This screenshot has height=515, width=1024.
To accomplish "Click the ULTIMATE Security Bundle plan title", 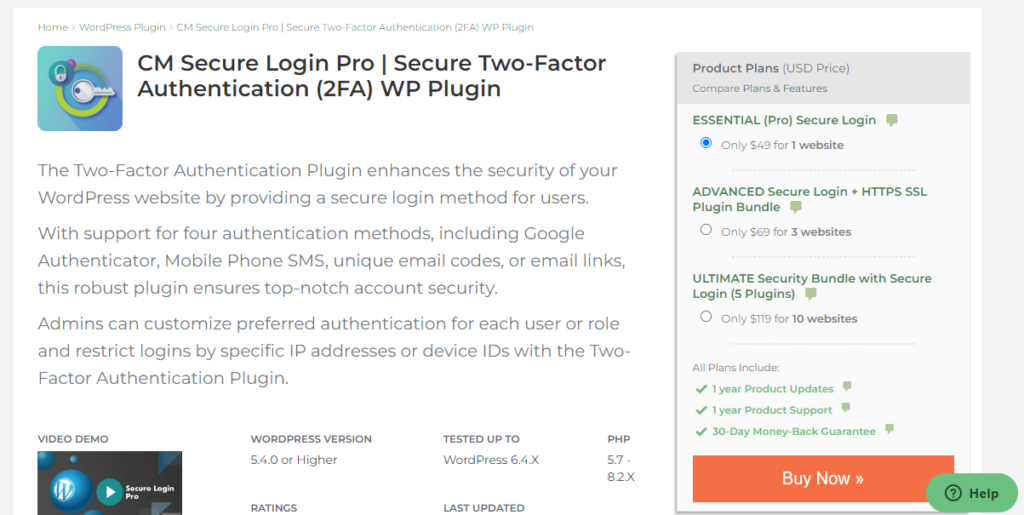I will (x=811, y=278).
